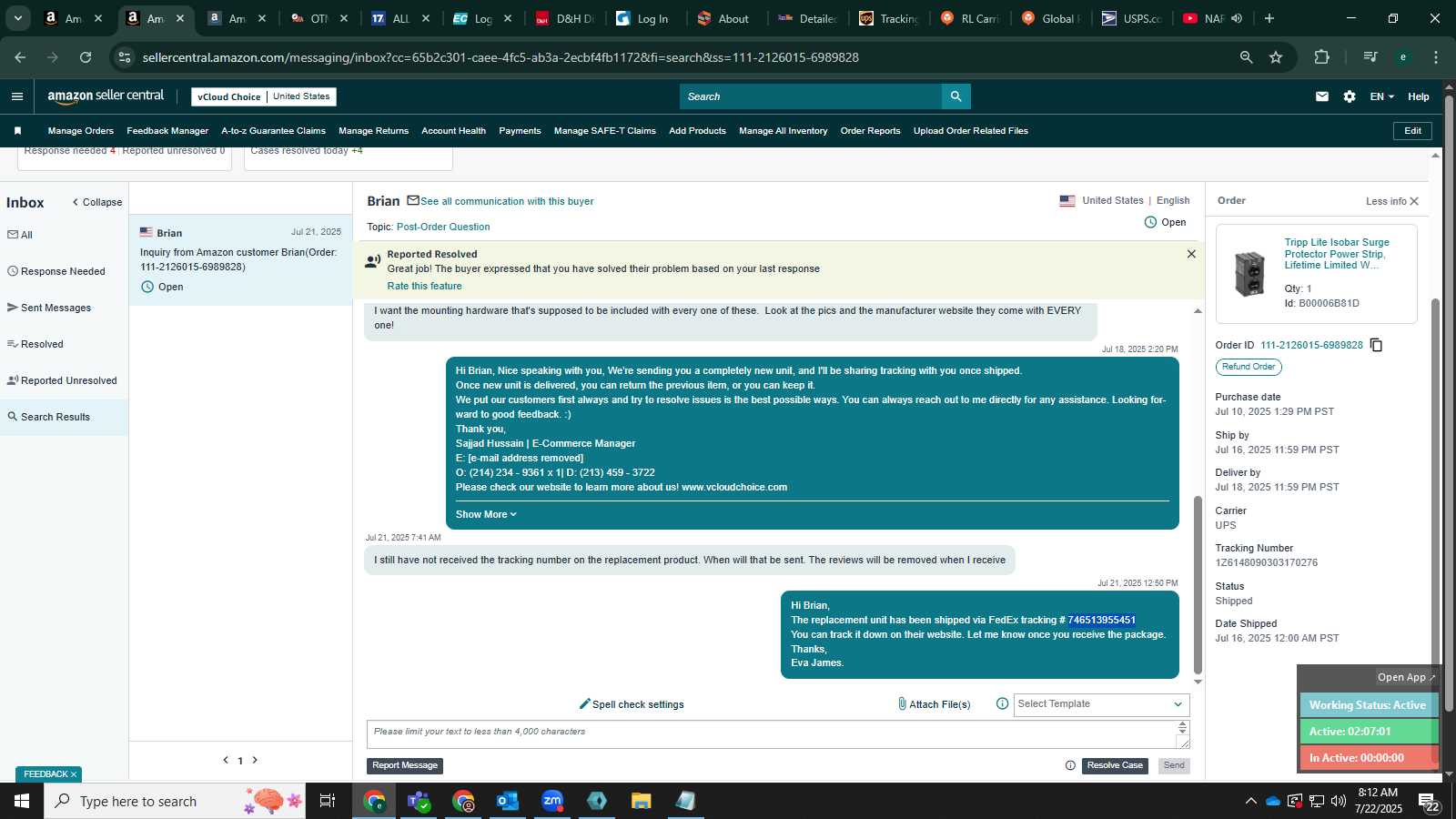
Task: Open the mail messages icon
Action: pyautogui.click(x=1322, y=96)
